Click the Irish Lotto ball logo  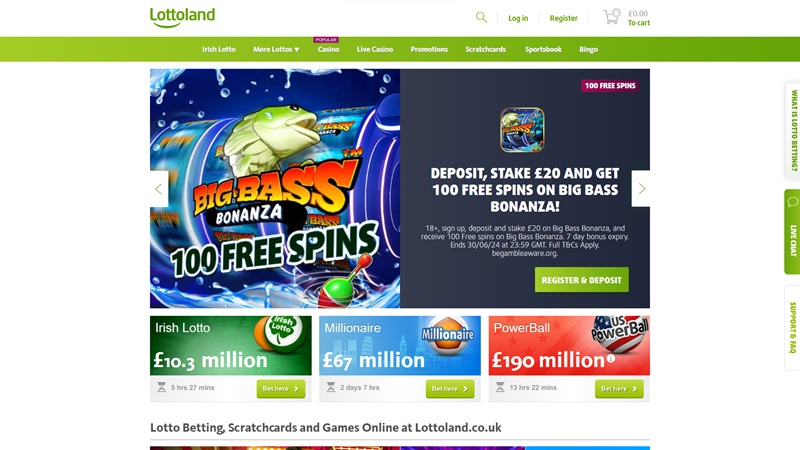tap(279, 334)
